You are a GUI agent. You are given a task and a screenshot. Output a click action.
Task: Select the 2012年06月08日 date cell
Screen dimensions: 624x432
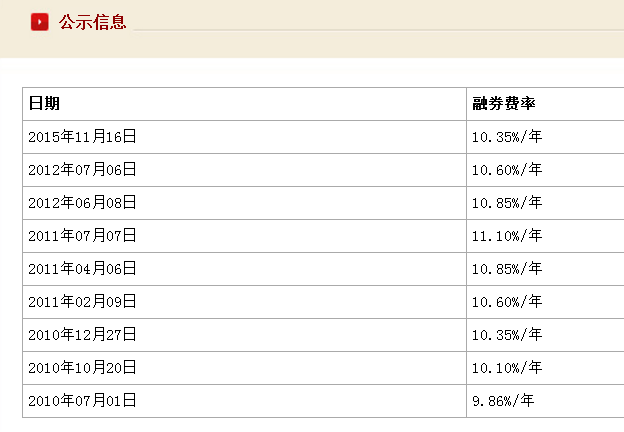[82, 203]
